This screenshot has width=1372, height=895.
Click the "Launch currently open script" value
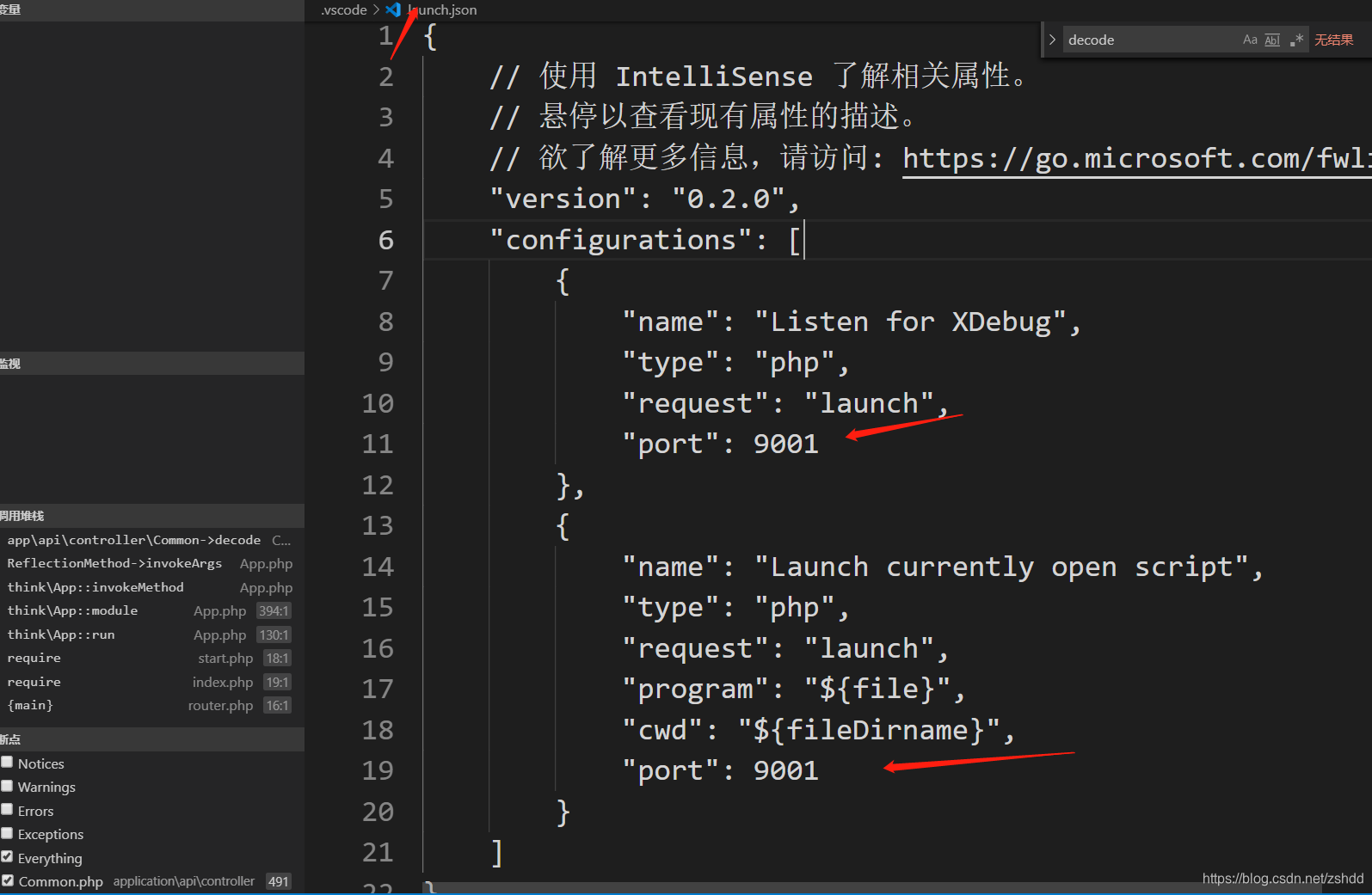[x=1002, y=567]
